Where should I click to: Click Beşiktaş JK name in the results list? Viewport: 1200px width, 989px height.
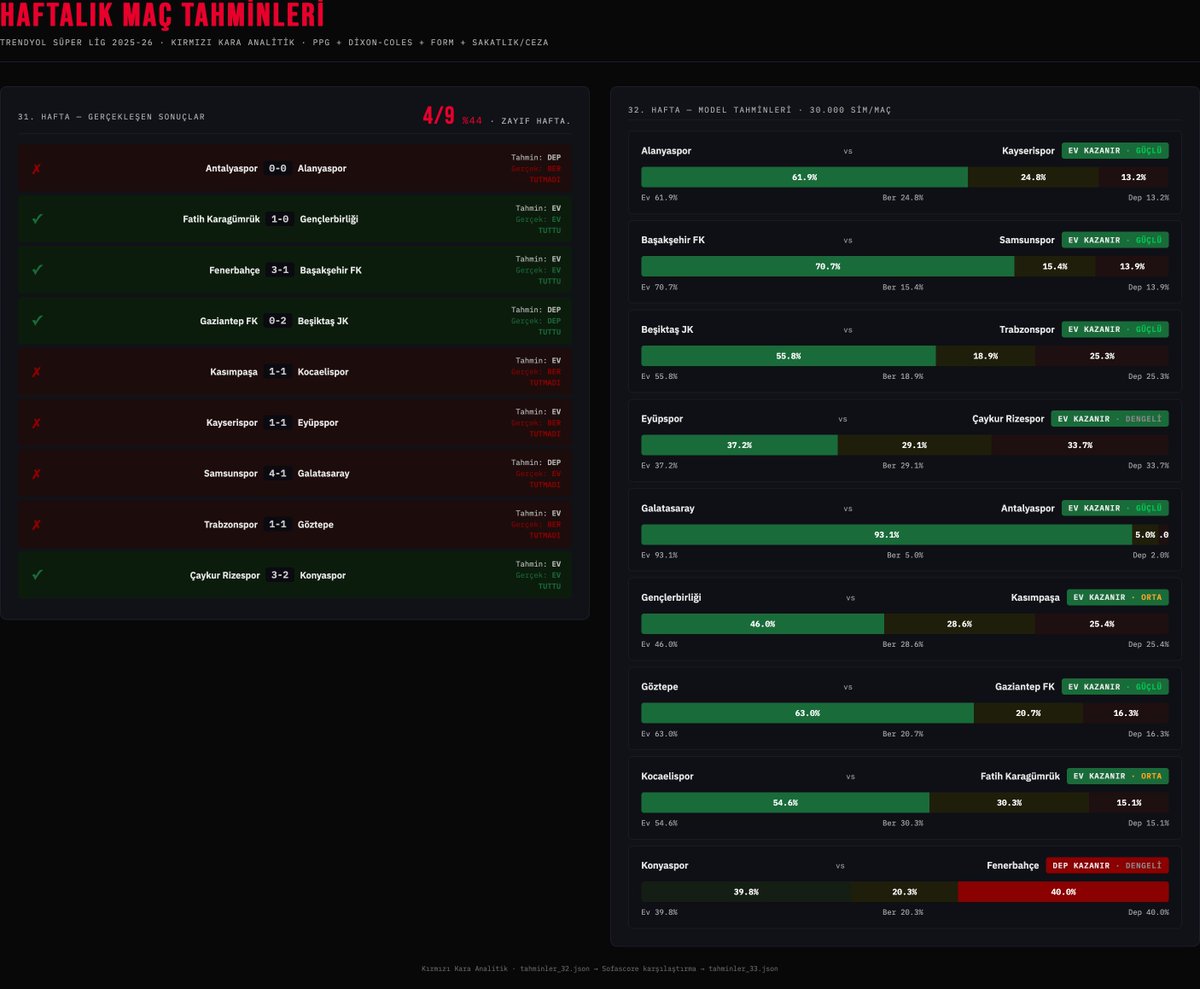[323, 321]
